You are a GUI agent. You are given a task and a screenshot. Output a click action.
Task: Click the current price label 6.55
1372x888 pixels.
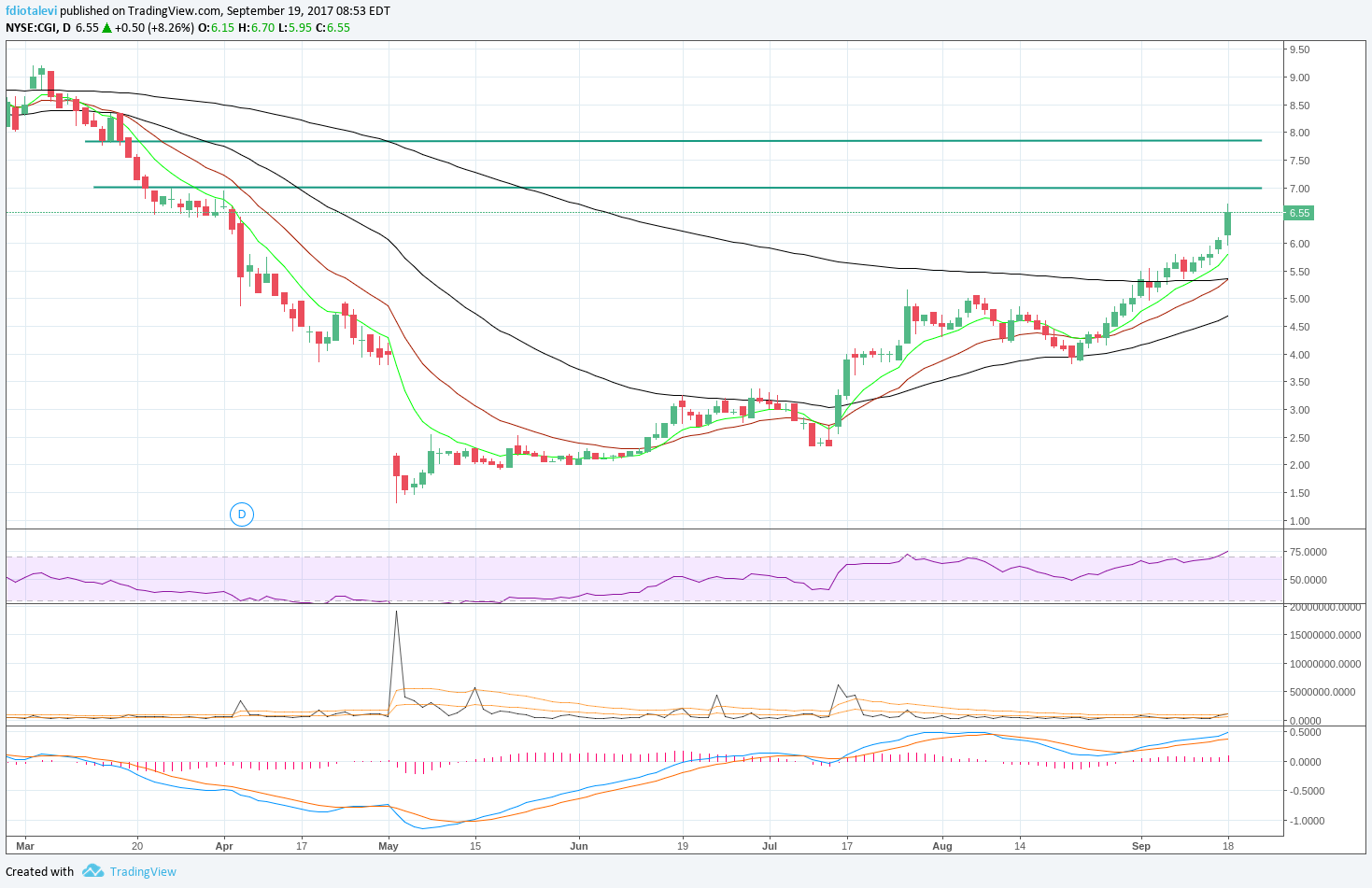[x=1300, y=213]
